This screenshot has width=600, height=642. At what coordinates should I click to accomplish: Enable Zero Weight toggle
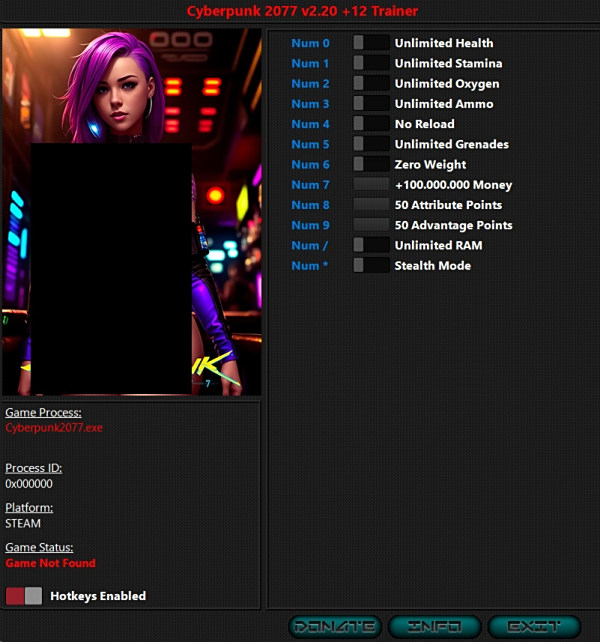click(371, 164)
